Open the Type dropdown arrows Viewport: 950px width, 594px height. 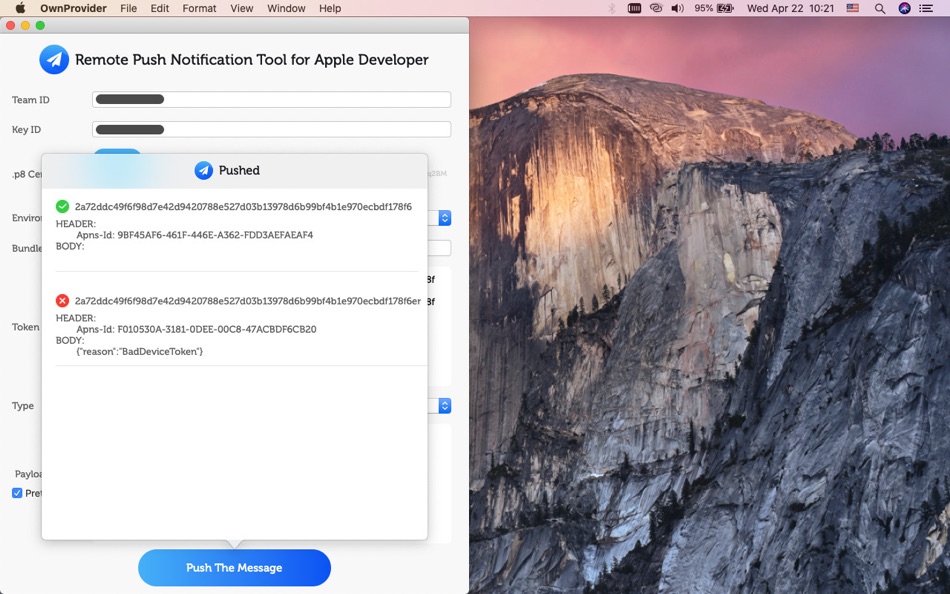click(445, 405)
